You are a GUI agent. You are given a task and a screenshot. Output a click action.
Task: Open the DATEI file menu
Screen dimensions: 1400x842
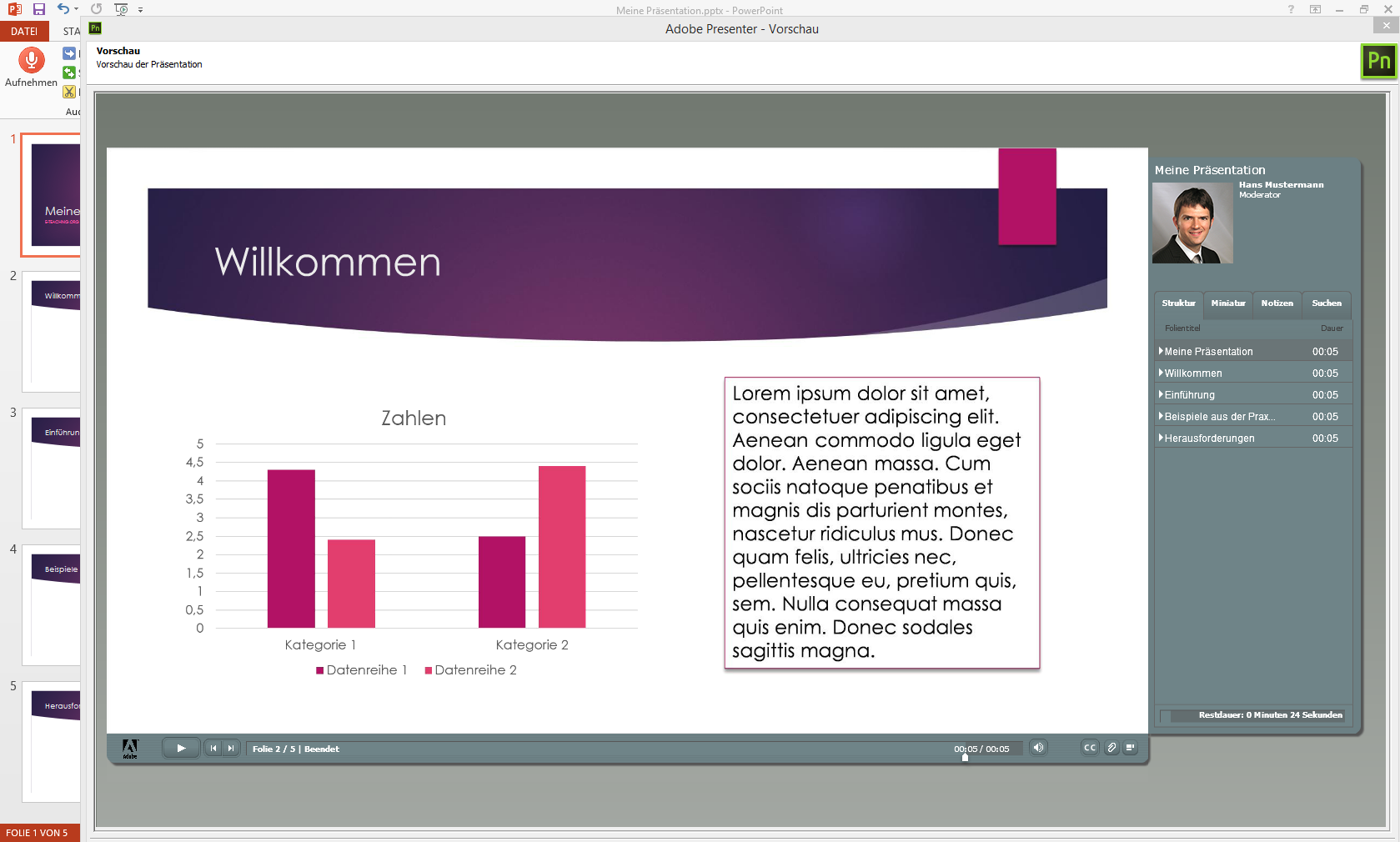(x=24, y=32)
